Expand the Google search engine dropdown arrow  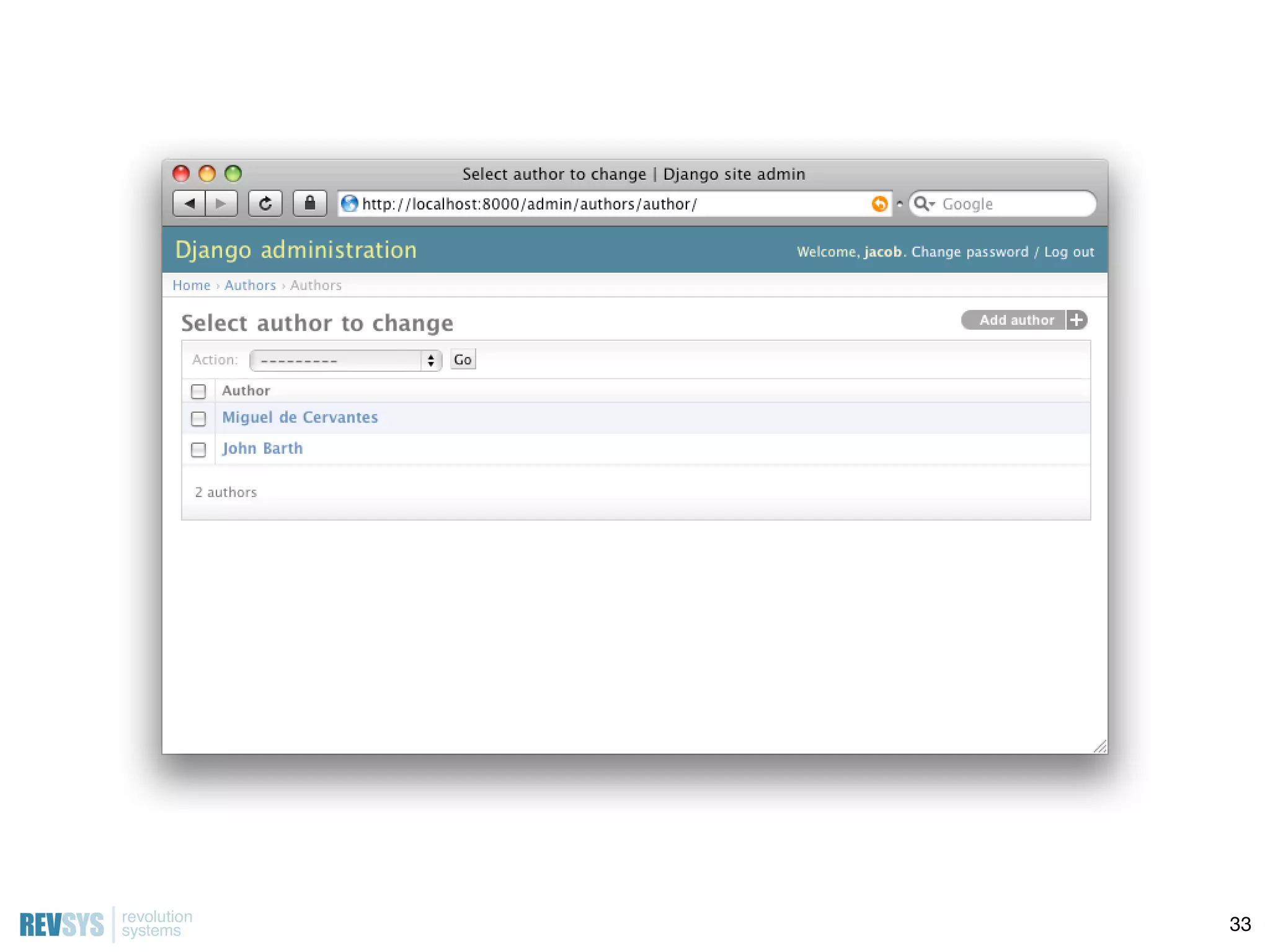(x=932, y=204)
